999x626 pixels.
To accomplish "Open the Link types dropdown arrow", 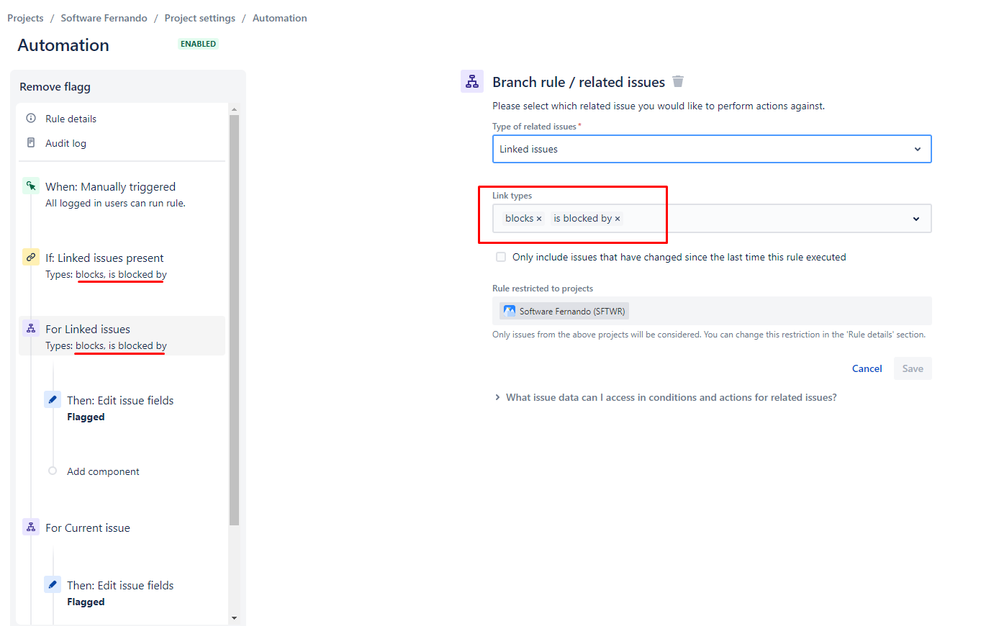I will [x=916, y=218].
